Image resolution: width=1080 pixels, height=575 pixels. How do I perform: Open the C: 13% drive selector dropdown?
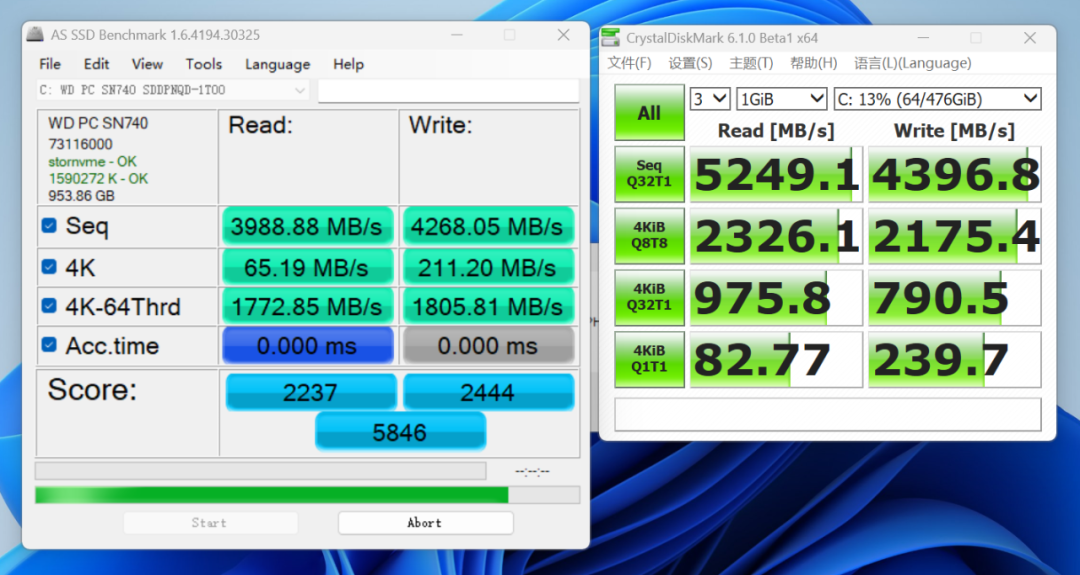(937, 99)
